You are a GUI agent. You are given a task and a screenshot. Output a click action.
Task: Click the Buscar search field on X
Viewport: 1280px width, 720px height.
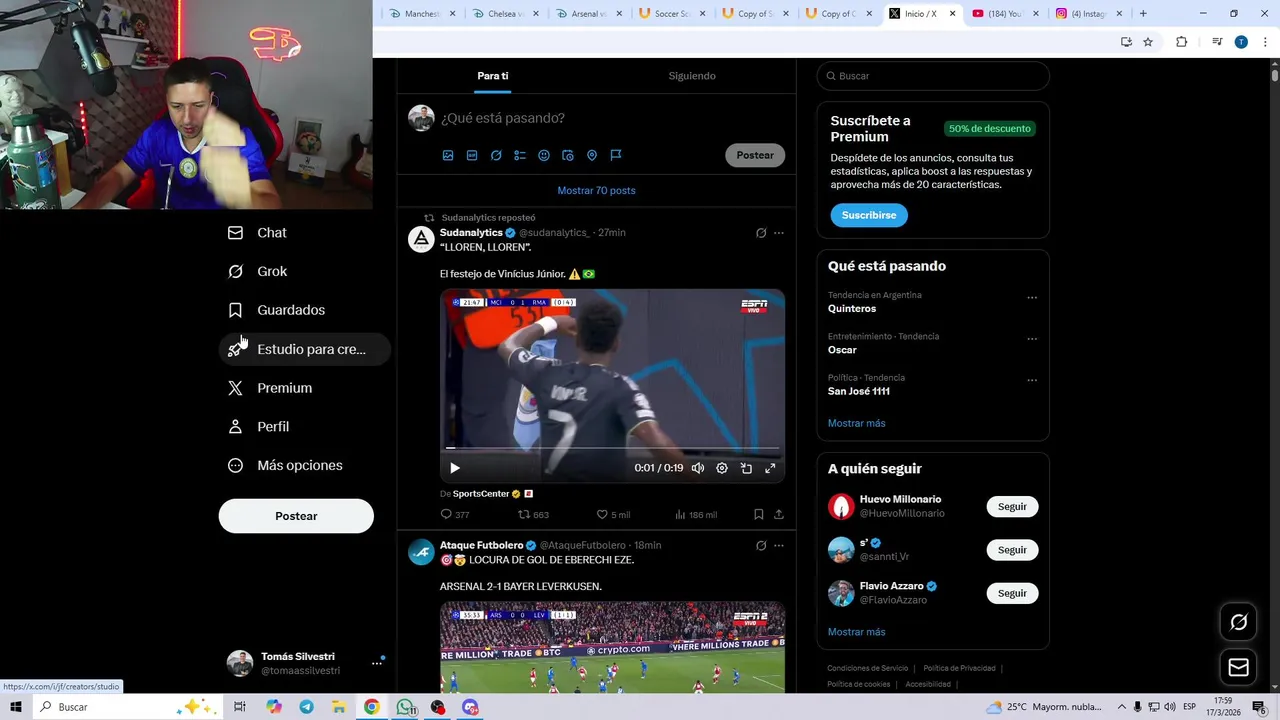click(x=933, y=76)
